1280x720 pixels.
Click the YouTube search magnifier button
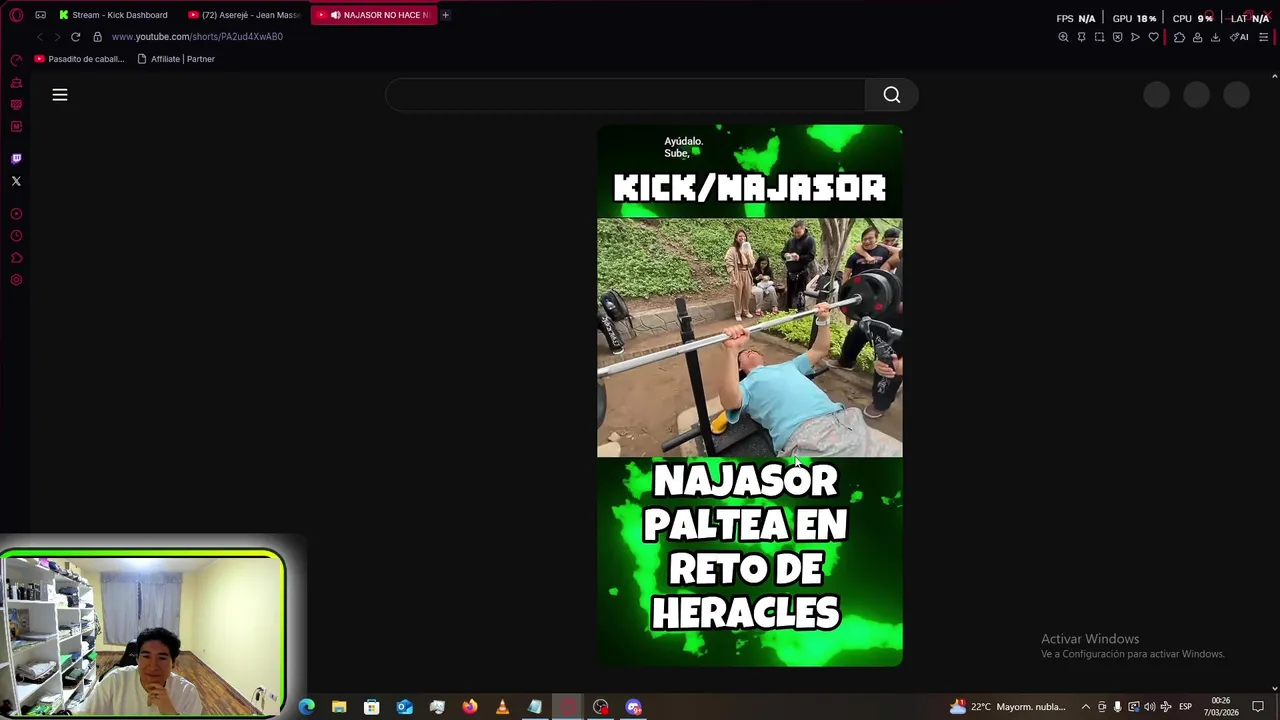(892, 95)
